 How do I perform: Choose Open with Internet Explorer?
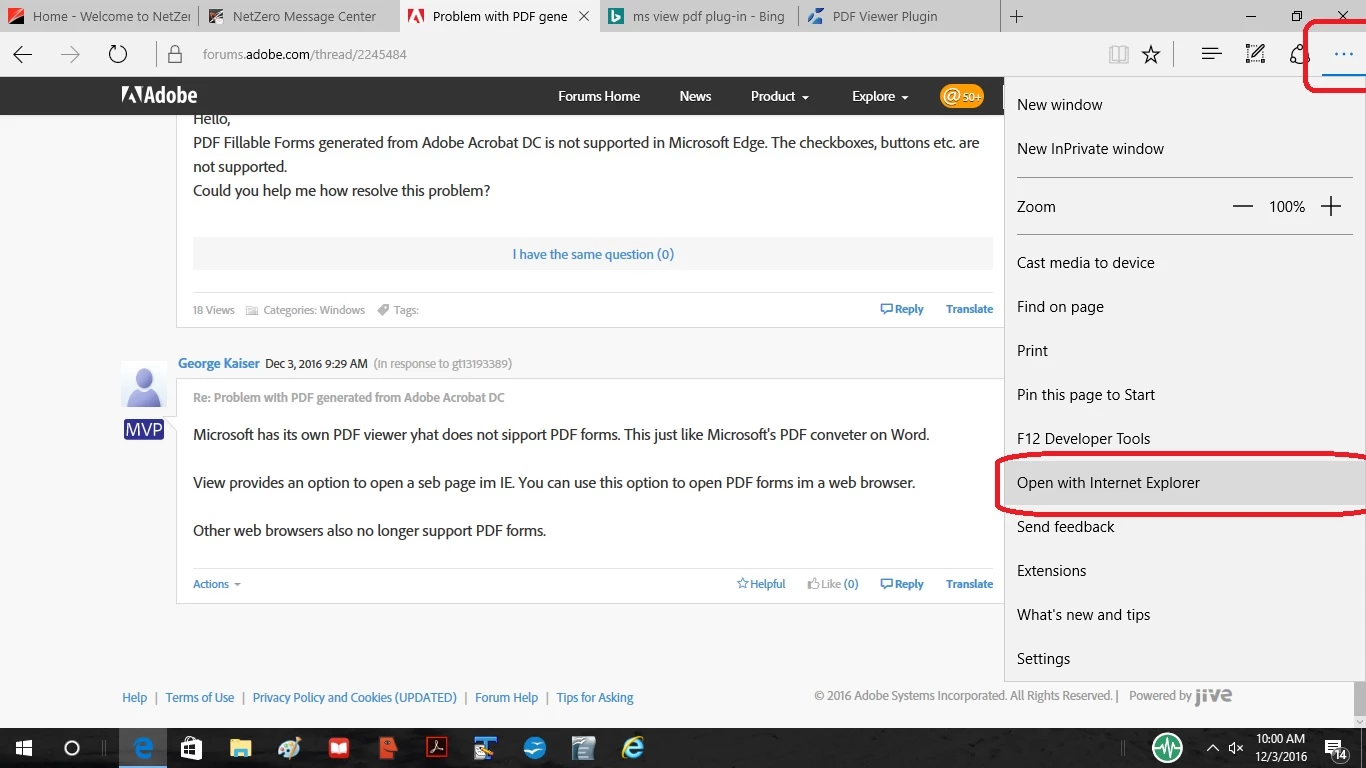click(x=1184, y=483)
